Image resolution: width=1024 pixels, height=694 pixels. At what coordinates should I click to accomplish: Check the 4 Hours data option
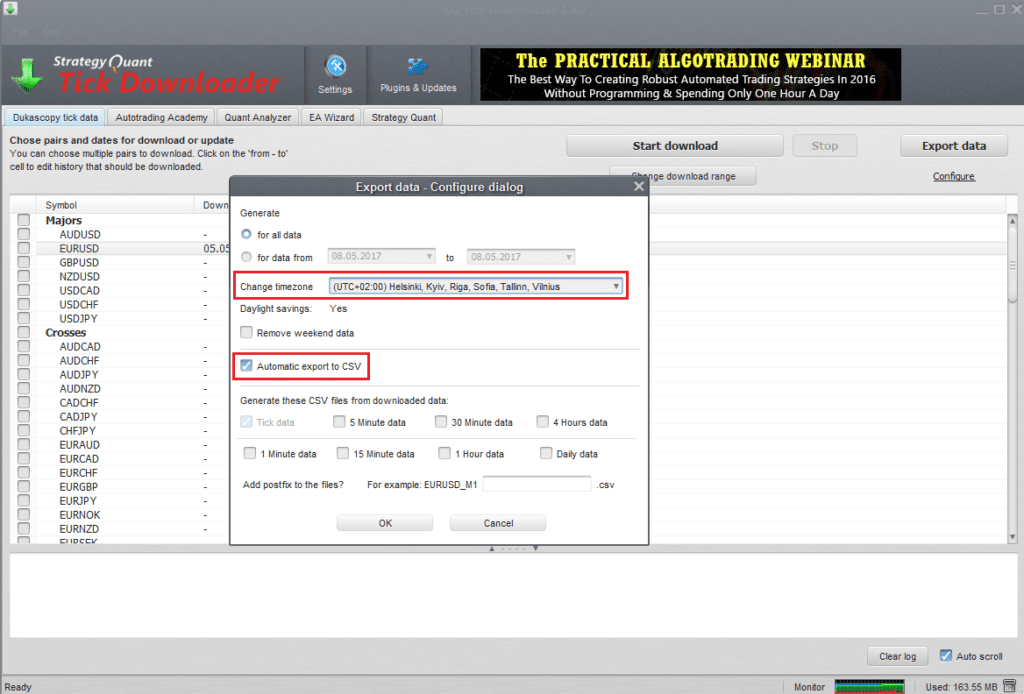[543, 422]
